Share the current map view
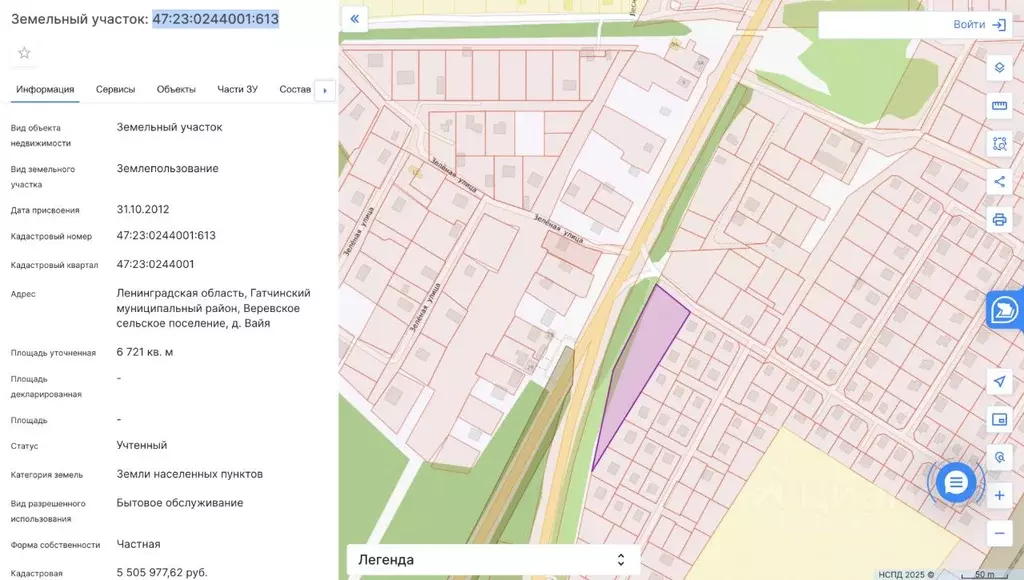The width and height of the screenshot is (1024, 580). (998, 181)
